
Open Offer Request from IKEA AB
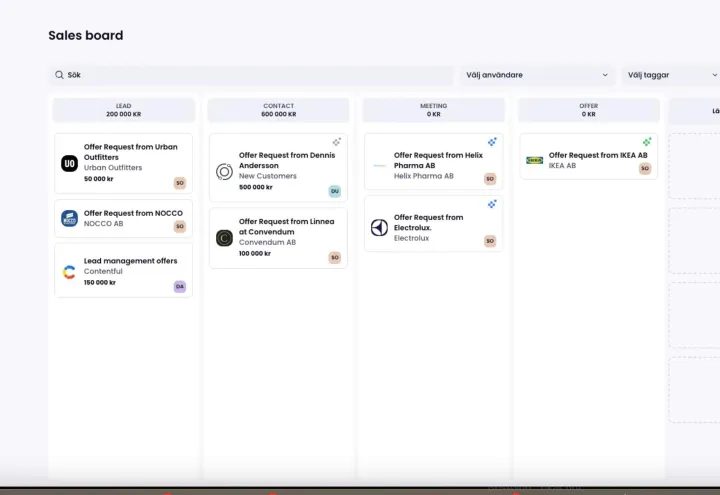(589, 157)
